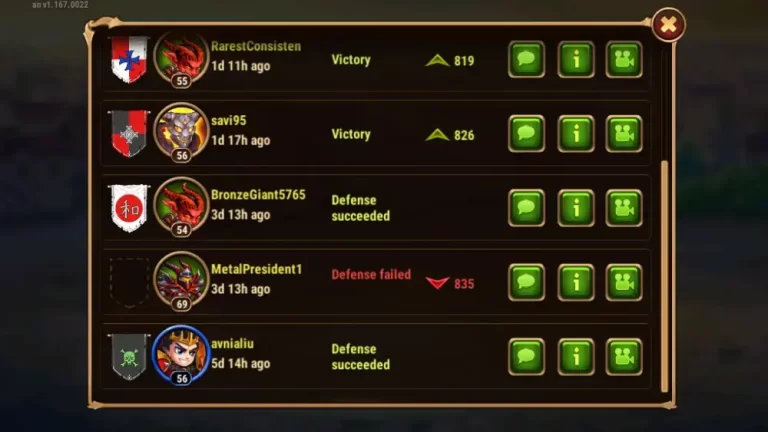Viewport: 768px width, 432px height.
Task: Watch replay of avnialiu defense
Action: [624, 357]
